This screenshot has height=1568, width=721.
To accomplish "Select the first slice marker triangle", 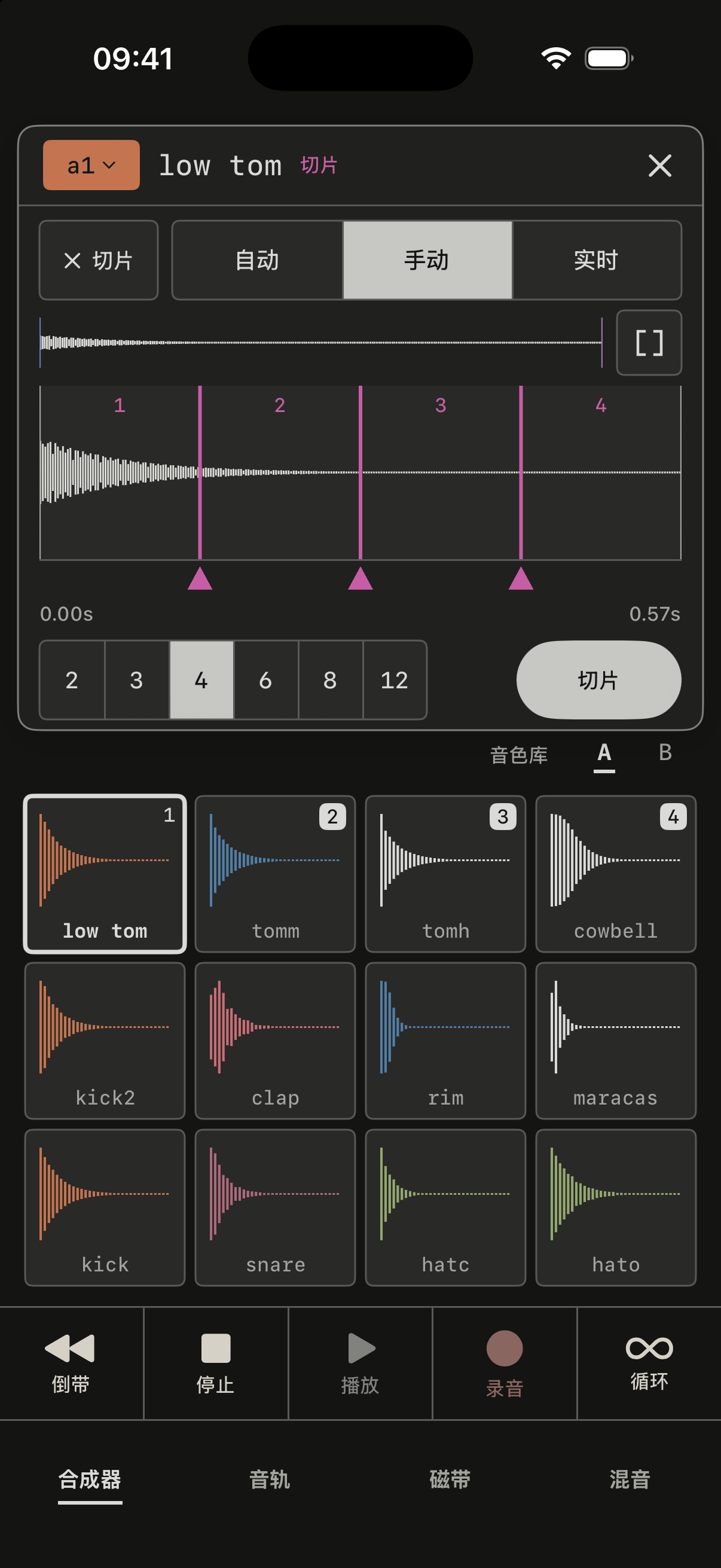I will (200, 578).
